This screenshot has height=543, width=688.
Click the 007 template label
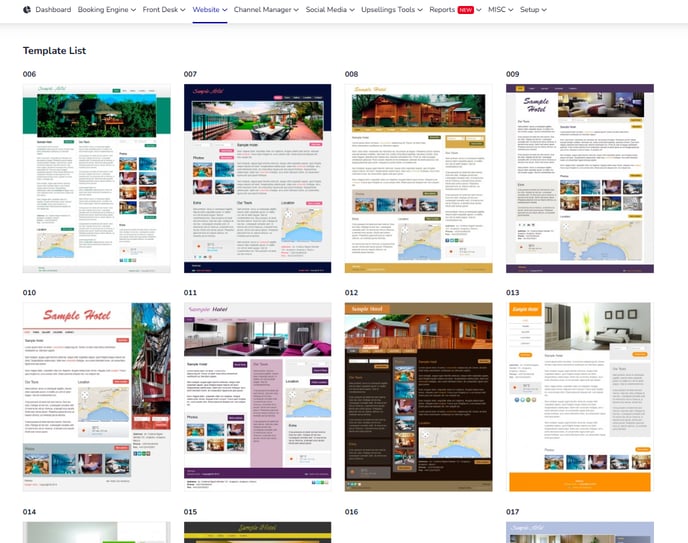coord(190,74)
